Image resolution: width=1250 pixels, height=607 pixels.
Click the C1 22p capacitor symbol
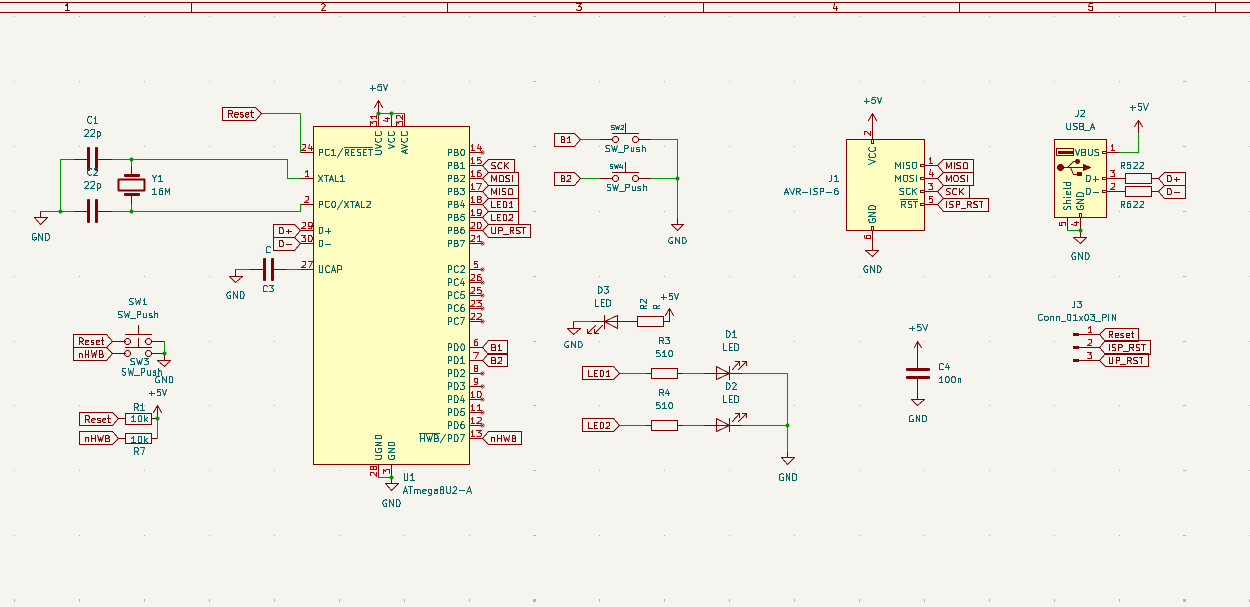click(x=92, y=159)
